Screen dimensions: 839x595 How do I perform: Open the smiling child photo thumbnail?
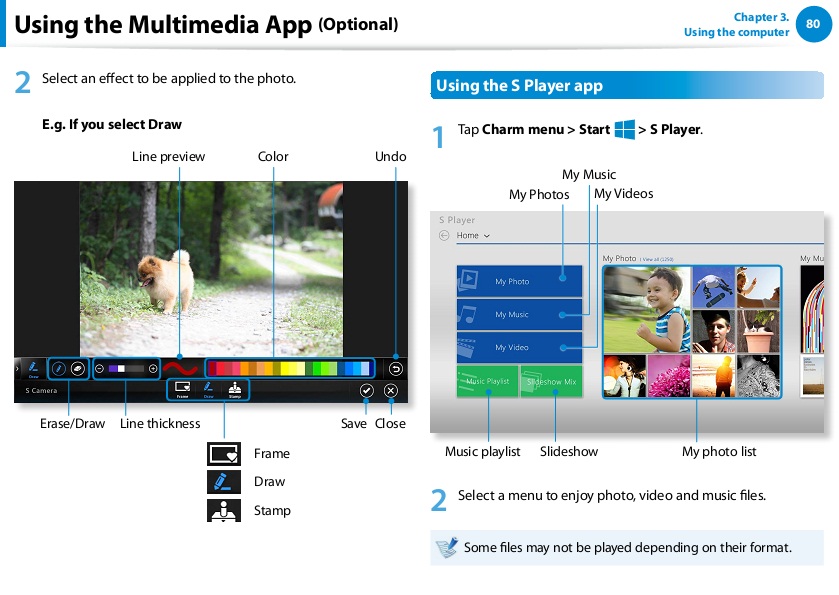click(x=647, y=310)
